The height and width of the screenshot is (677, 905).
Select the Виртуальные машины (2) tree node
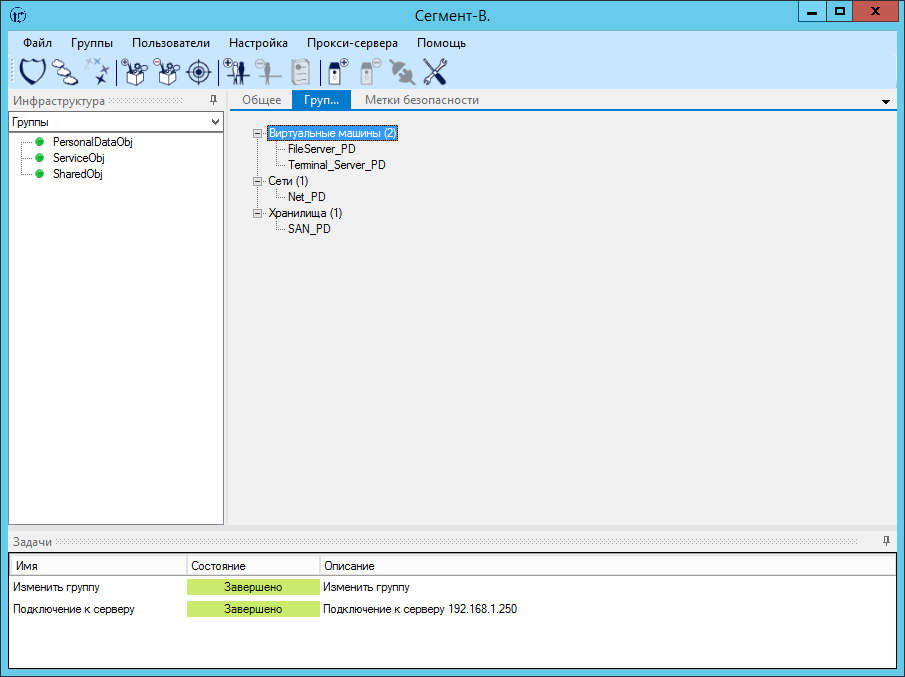(332, 133)
